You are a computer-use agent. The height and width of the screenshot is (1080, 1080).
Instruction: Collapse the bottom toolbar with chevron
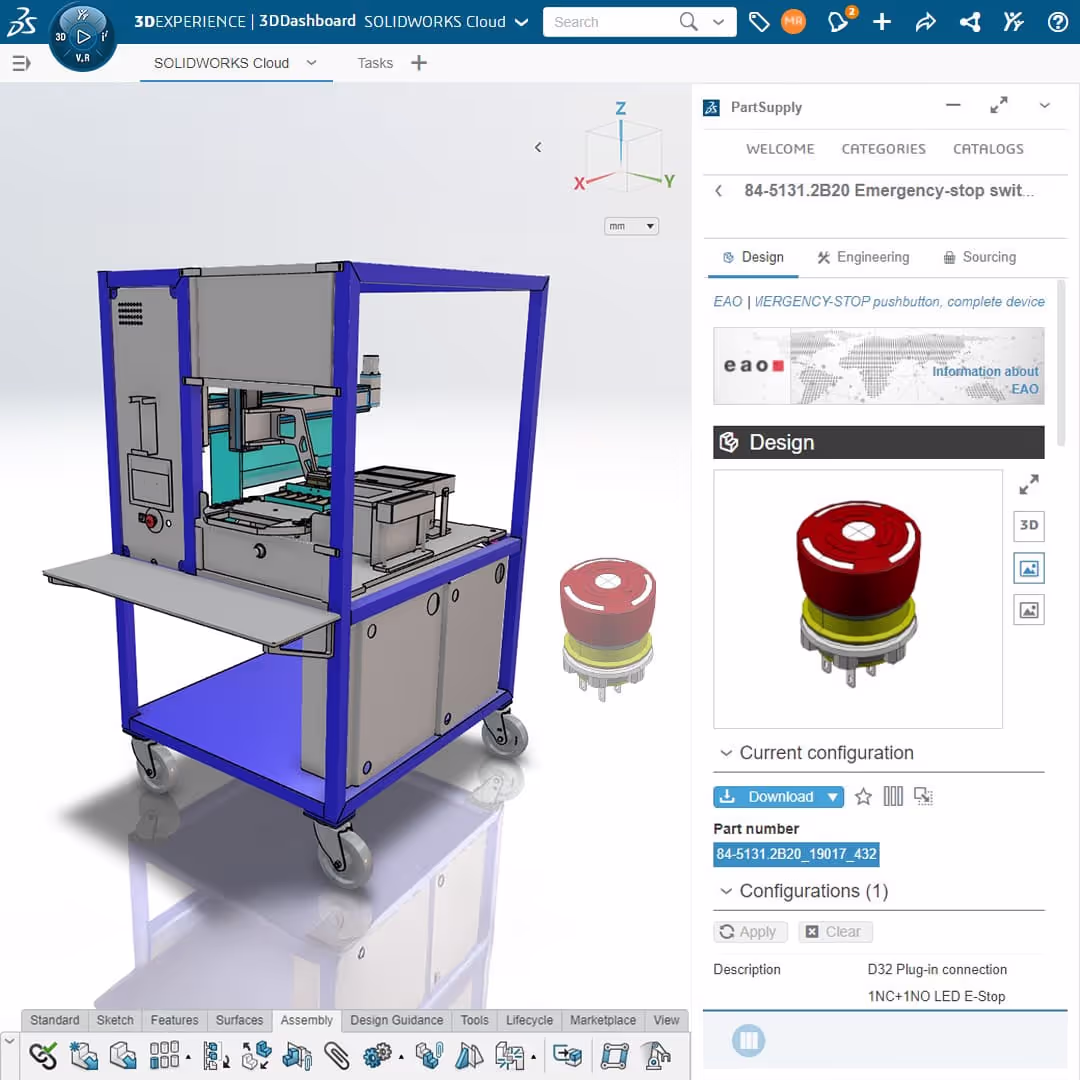point(10,1041)
